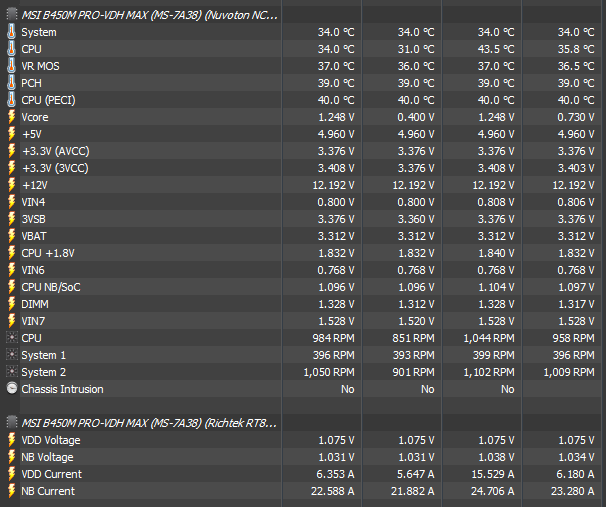The image size is (606, 507).
Task: Select the NB Voltage sensor label
Action: click(x=48, y=457)
